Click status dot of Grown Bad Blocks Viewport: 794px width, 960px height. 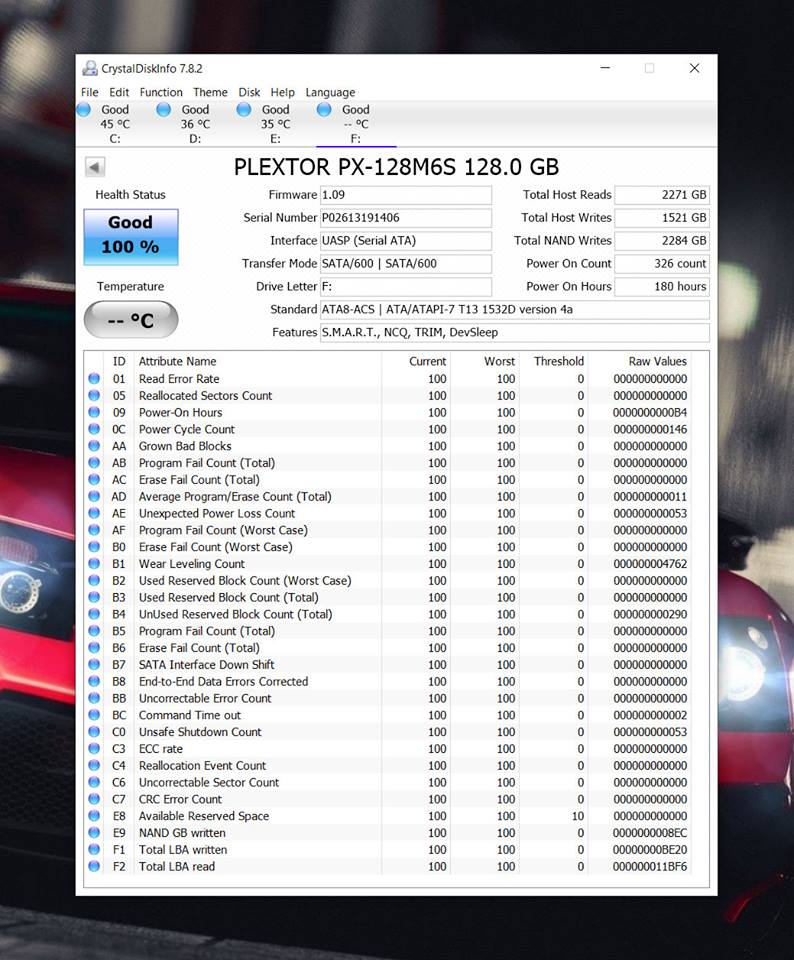[94, 446]
